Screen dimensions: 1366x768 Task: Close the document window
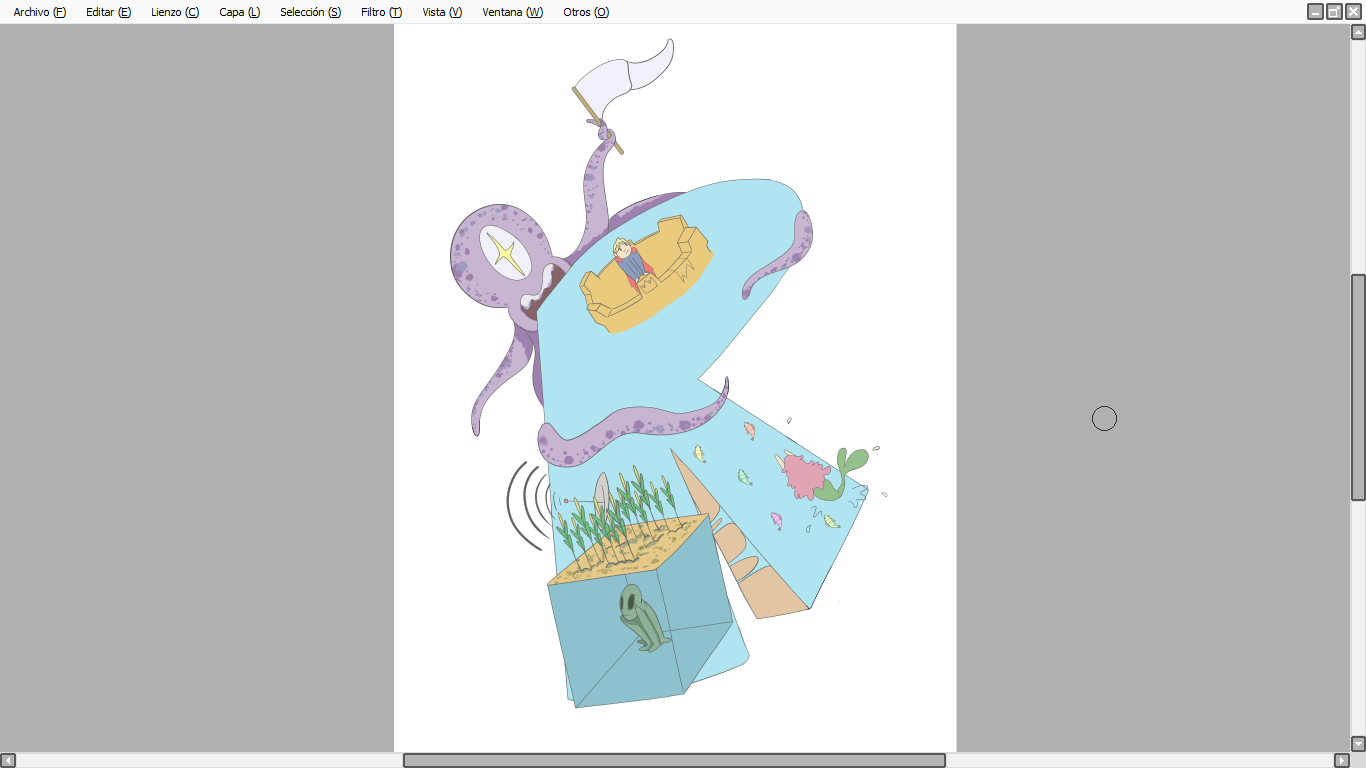point(1353,12)
